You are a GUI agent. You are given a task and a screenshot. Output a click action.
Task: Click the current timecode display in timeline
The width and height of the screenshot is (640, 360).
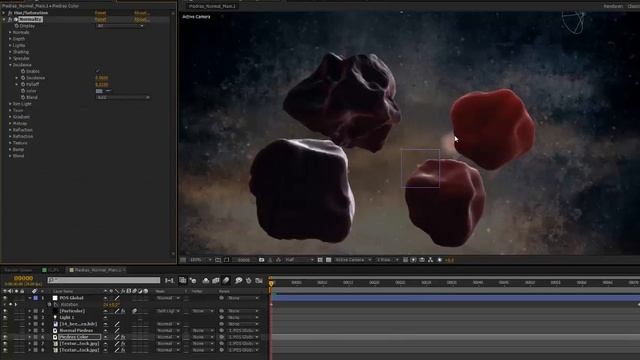pyautogui.click(x=23, y=278)
